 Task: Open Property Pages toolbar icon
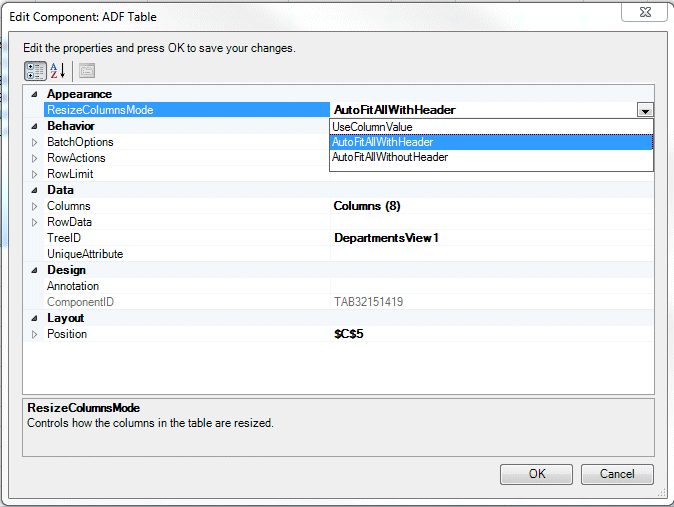(87, 71)
